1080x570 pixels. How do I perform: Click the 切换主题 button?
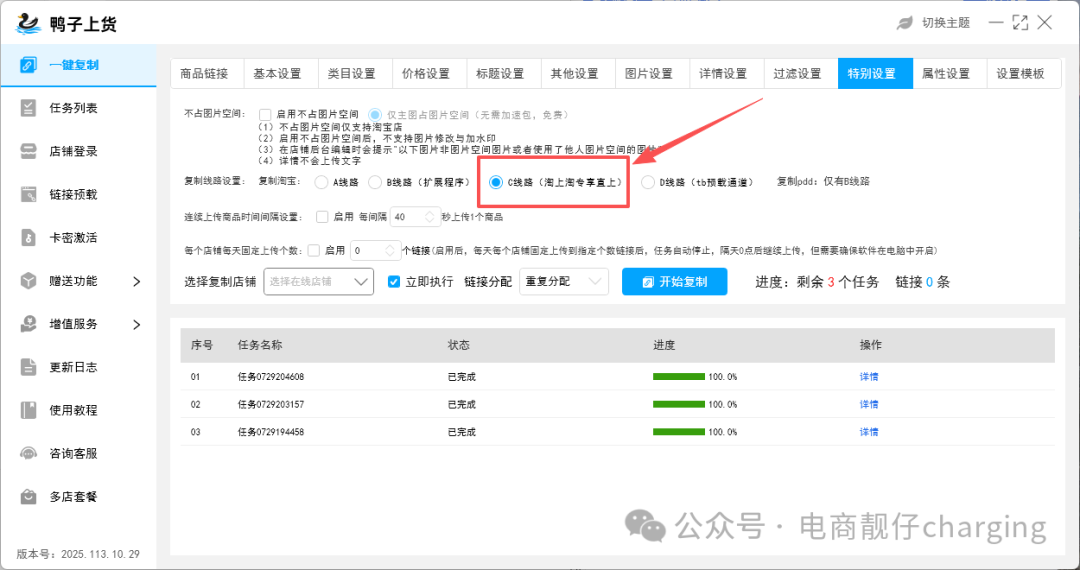pos(946,23)
